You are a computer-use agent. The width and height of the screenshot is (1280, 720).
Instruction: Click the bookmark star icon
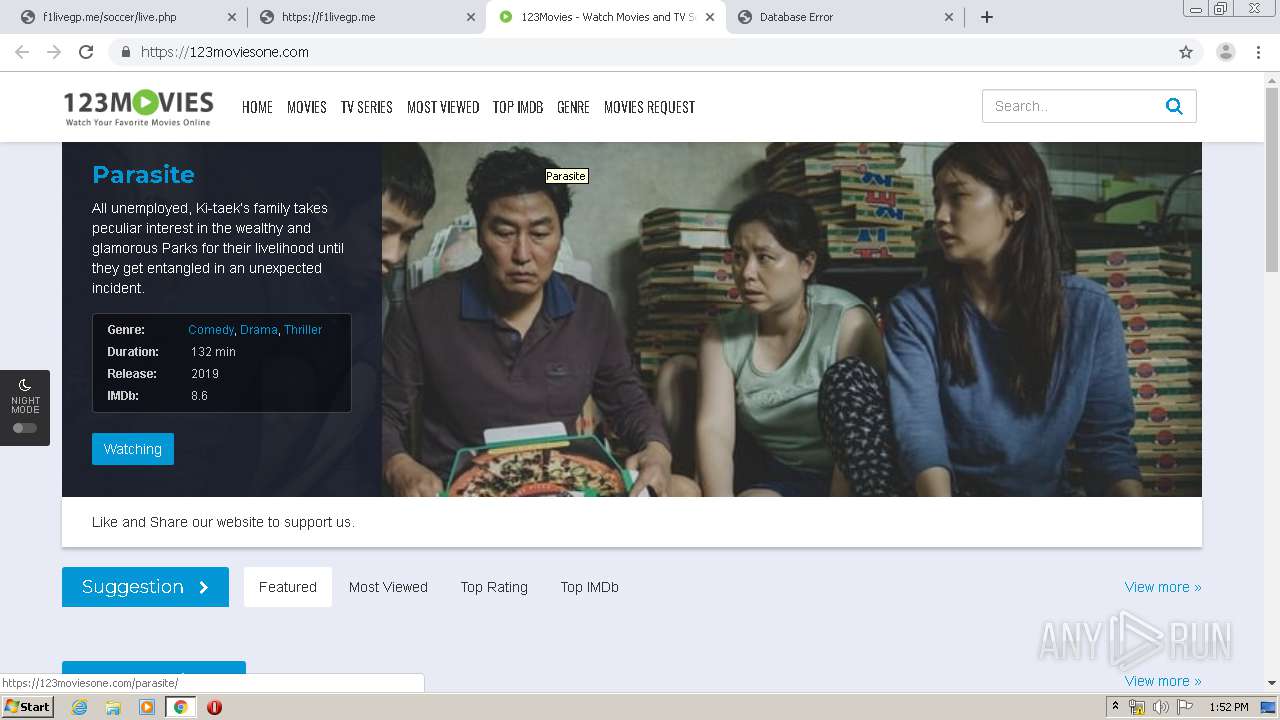pyautogui.click(x=1186, y=52)
